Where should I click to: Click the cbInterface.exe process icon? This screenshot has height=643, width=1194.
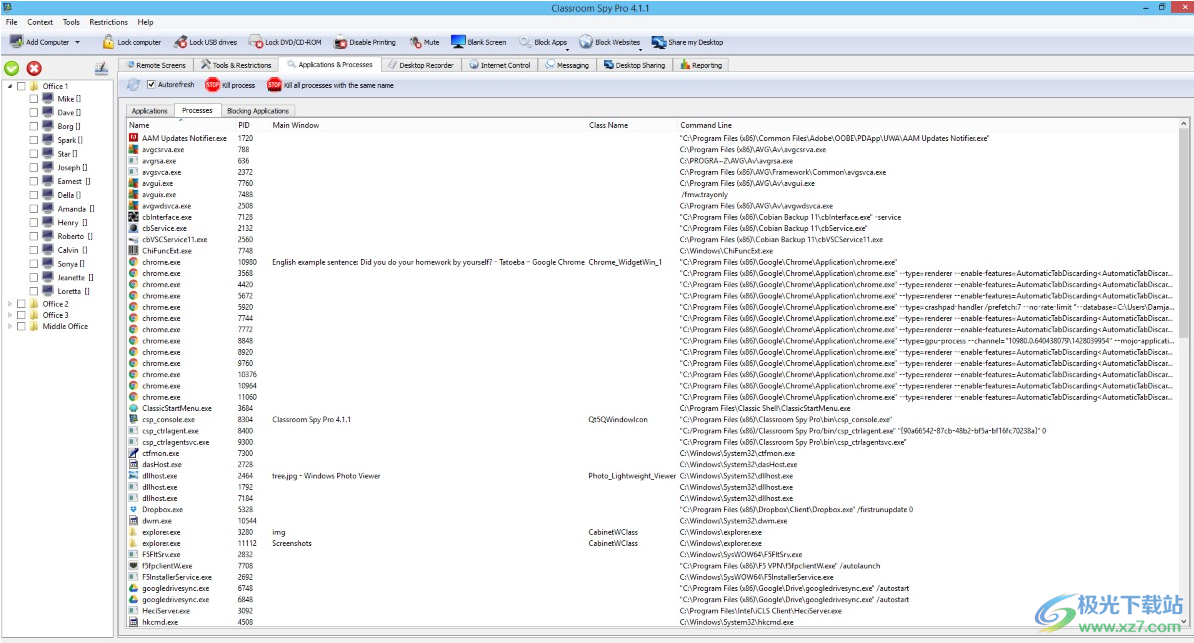133,217
